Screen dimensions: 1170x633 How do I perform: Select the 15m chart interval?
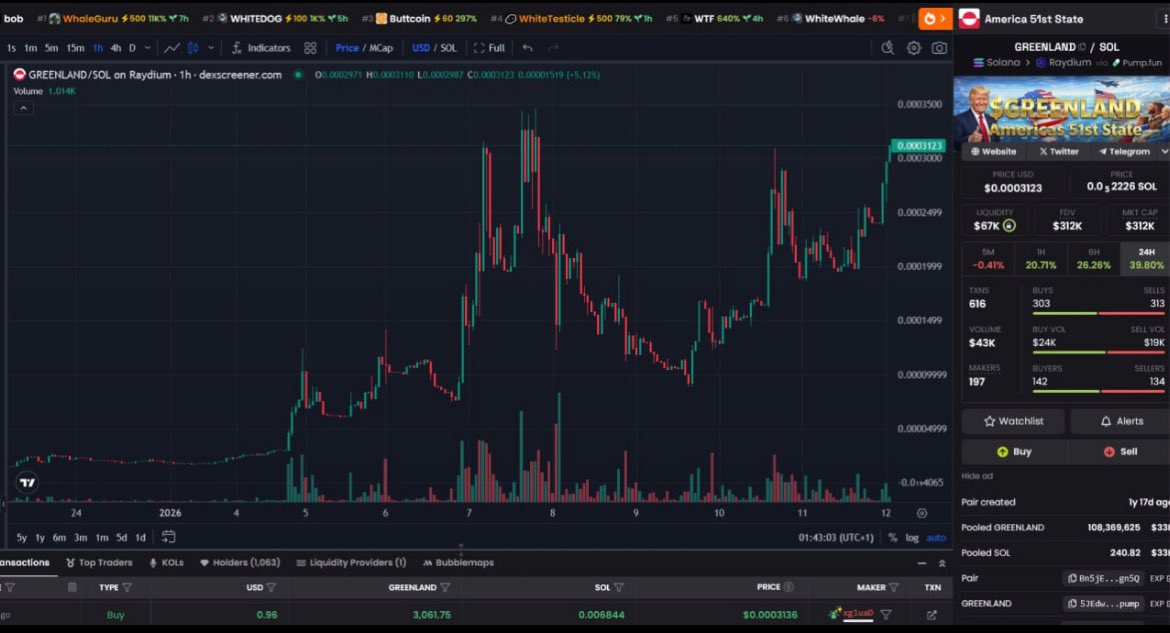(75, 48)
